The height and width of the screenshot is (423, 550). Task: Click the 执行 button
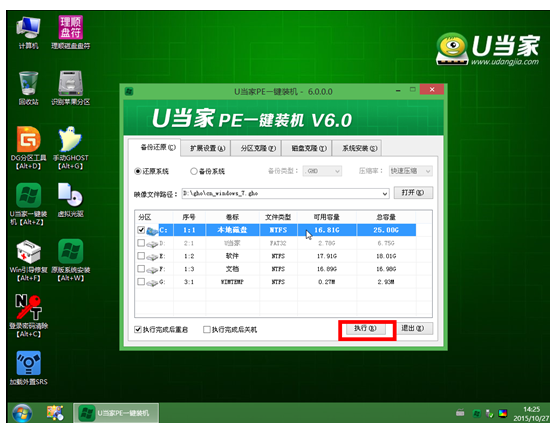click(x=365, y=329)
